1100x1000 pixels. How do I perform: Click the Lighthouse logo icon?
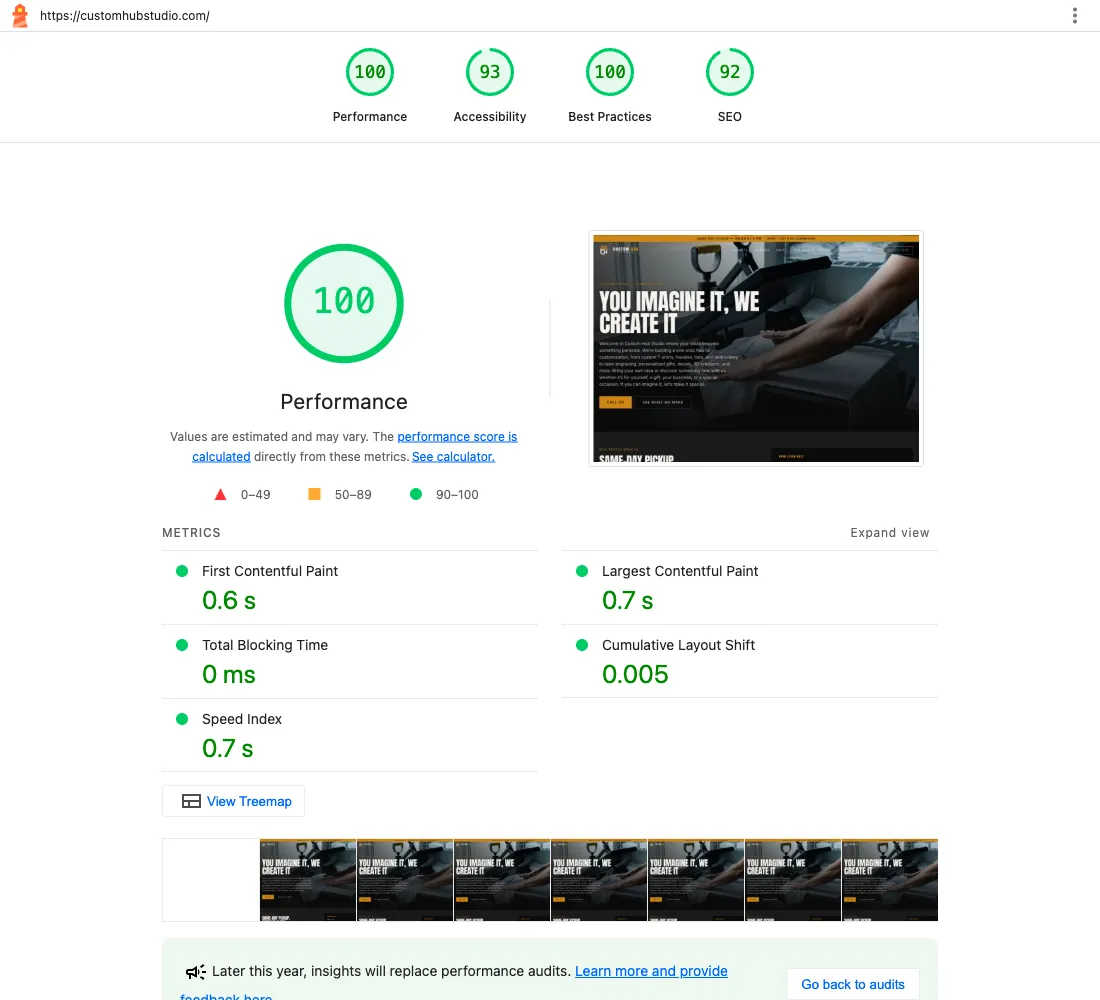(x=20, y=15)
